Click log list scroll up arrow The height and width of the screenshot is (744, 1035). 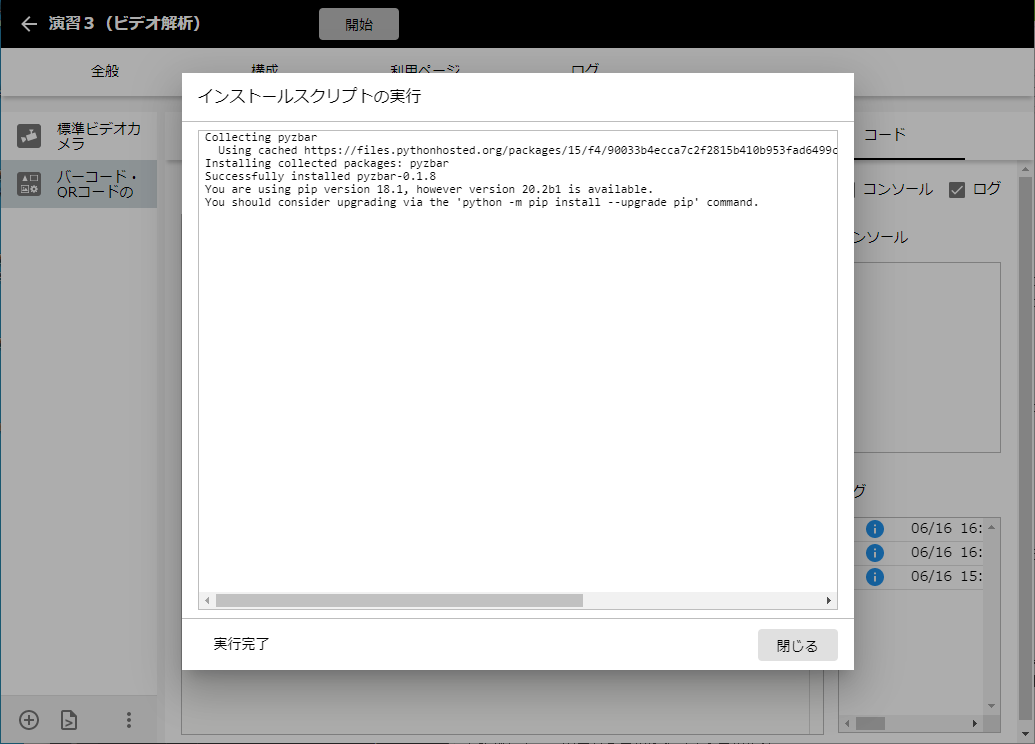pyautogui.click(x=991, y=527)
